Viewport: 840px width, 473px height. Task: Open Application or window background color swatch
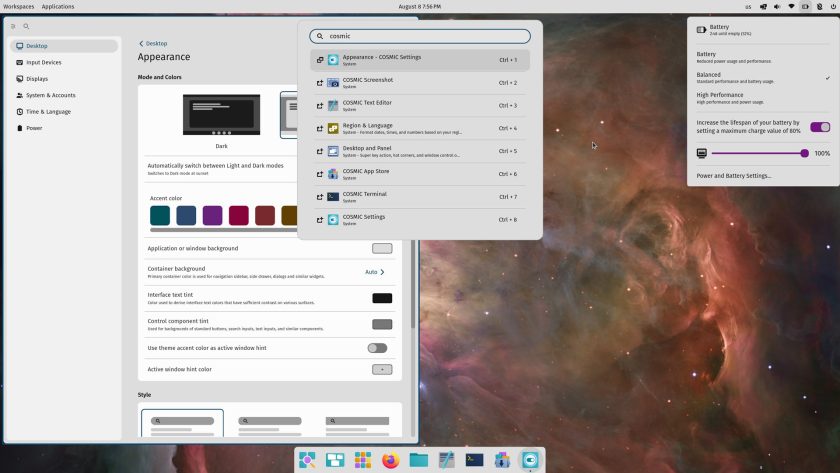(x=382, y=249)
